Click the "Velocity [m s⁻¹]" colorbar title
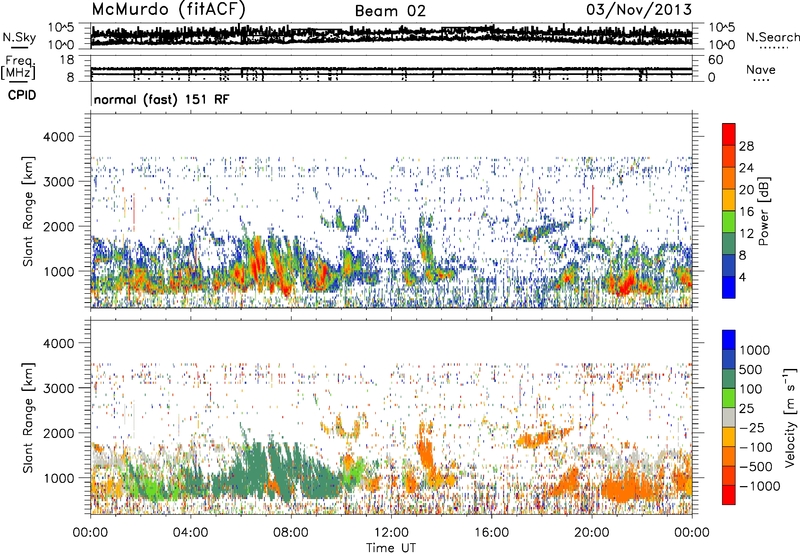This screenshot has width=800, height=554. (x=790, y=417)
